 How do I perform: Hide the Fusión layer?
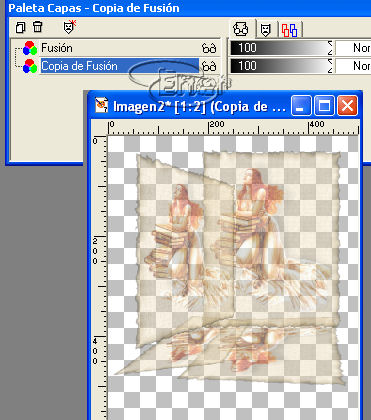(209, 49)
